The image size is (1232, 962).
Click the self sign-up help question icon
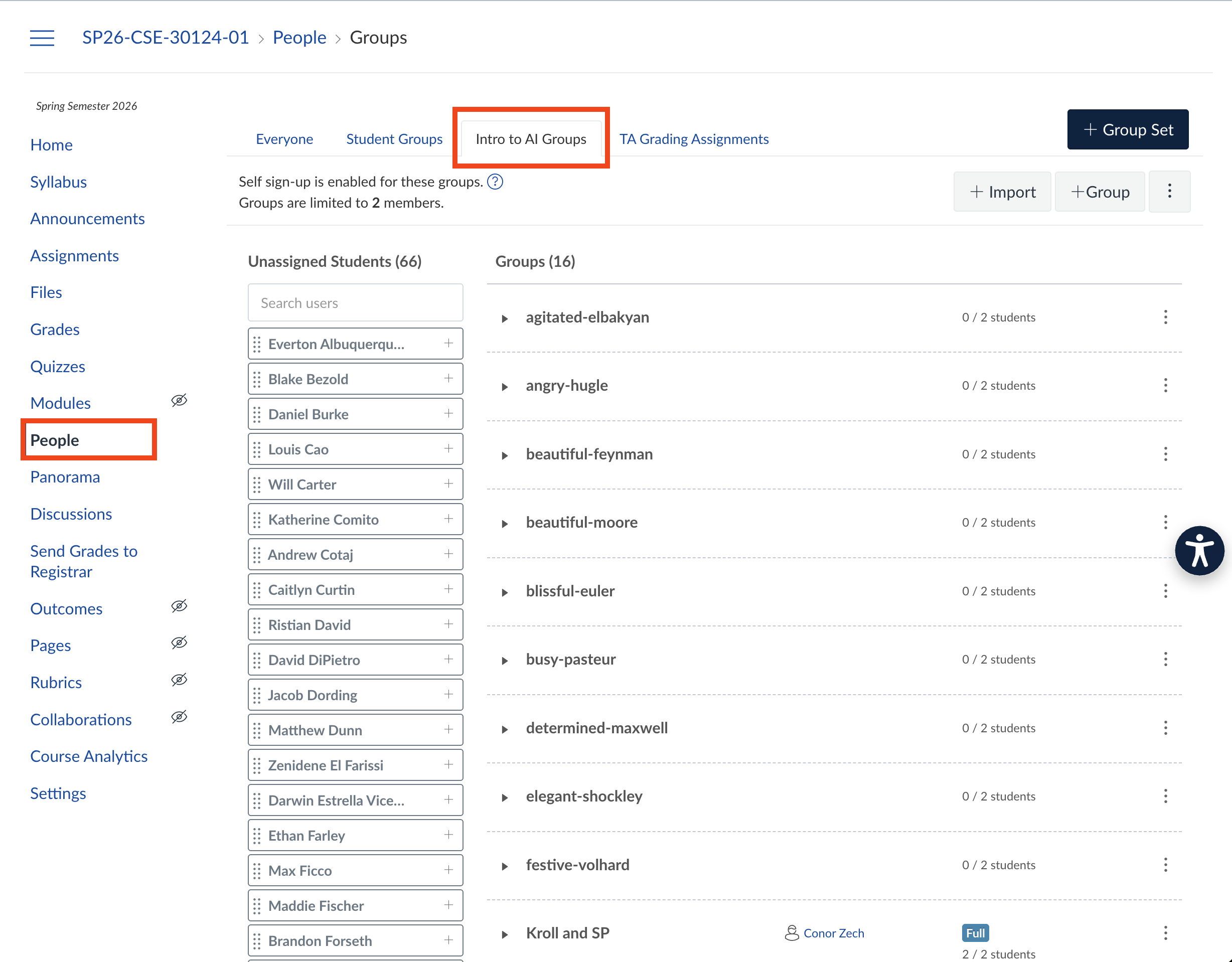(x=495, y=182)
